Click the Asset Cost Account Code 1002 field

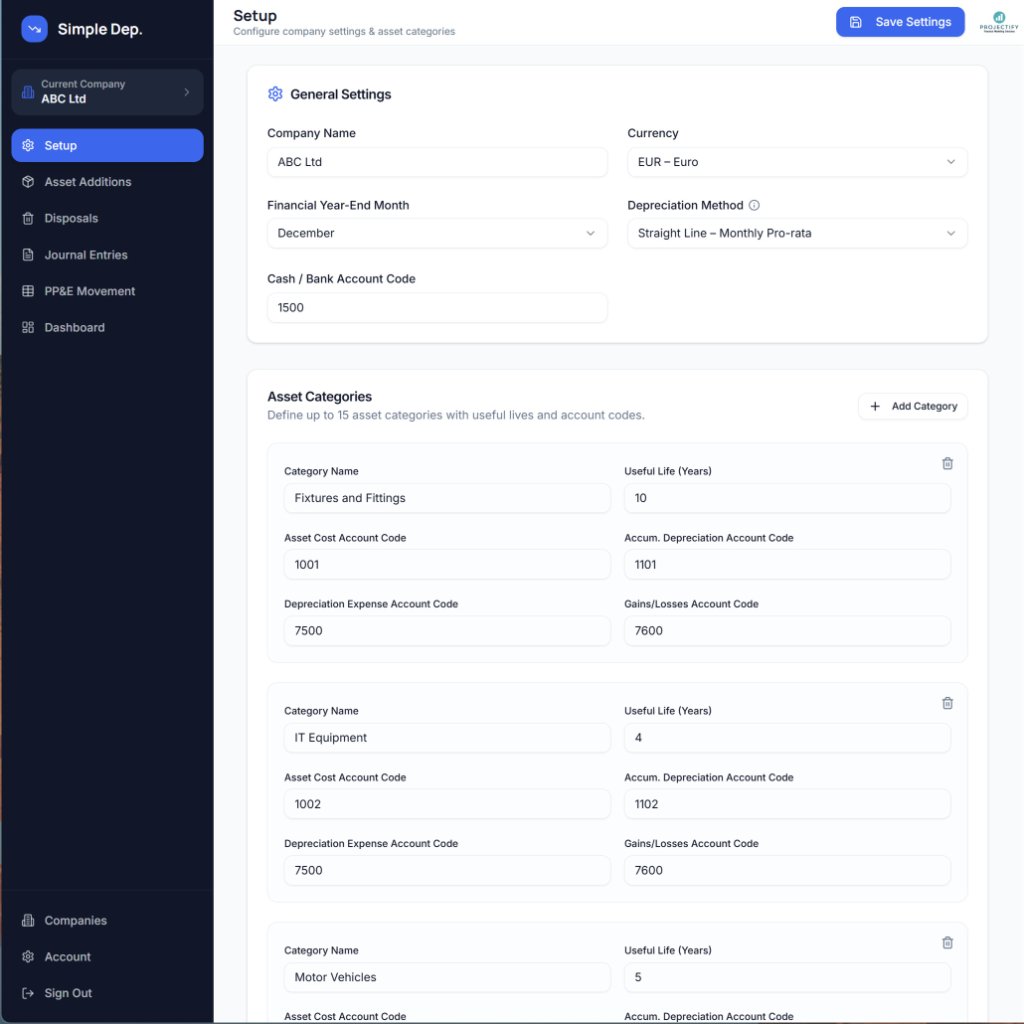(x=447, y=804)
